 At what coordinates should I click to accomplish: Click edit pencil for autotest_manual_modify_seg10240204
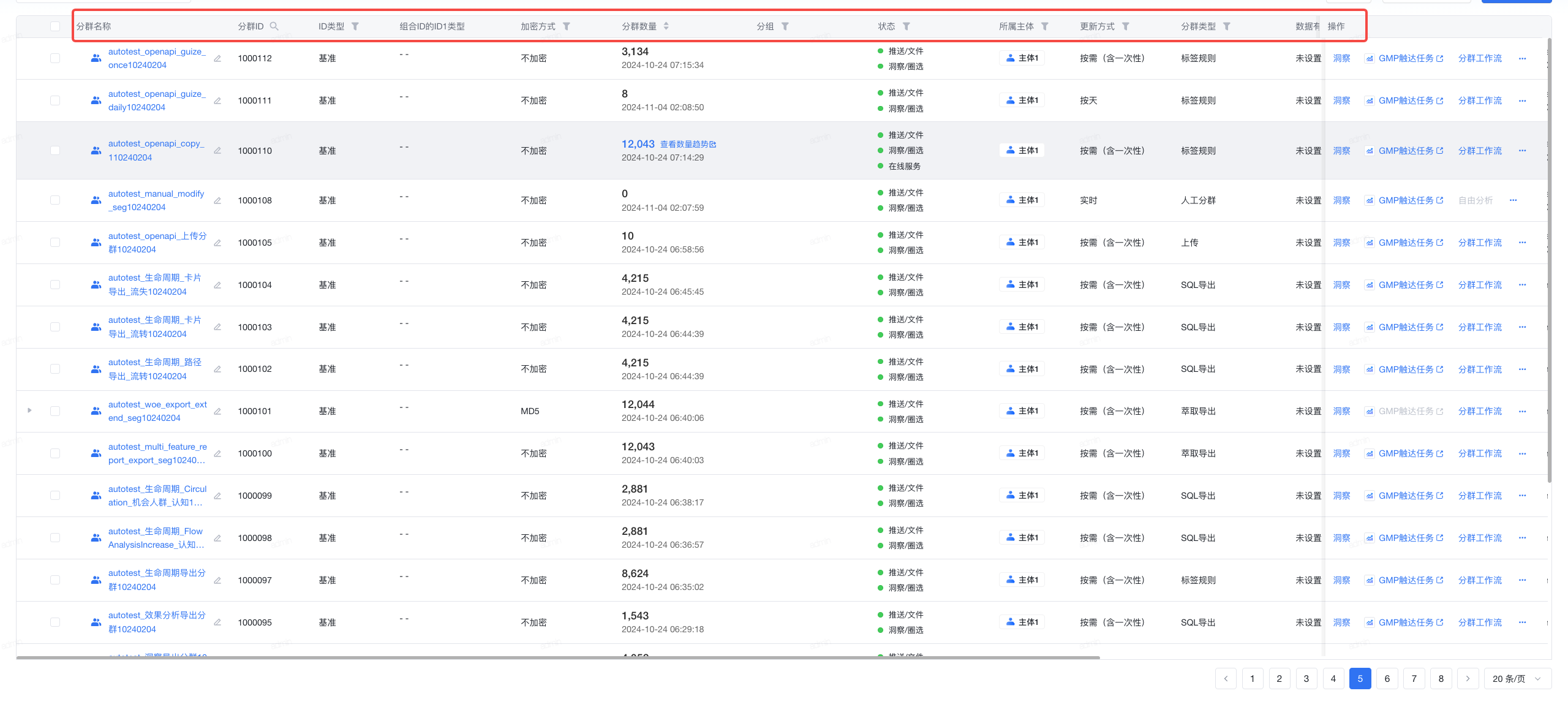coord(217,201)
